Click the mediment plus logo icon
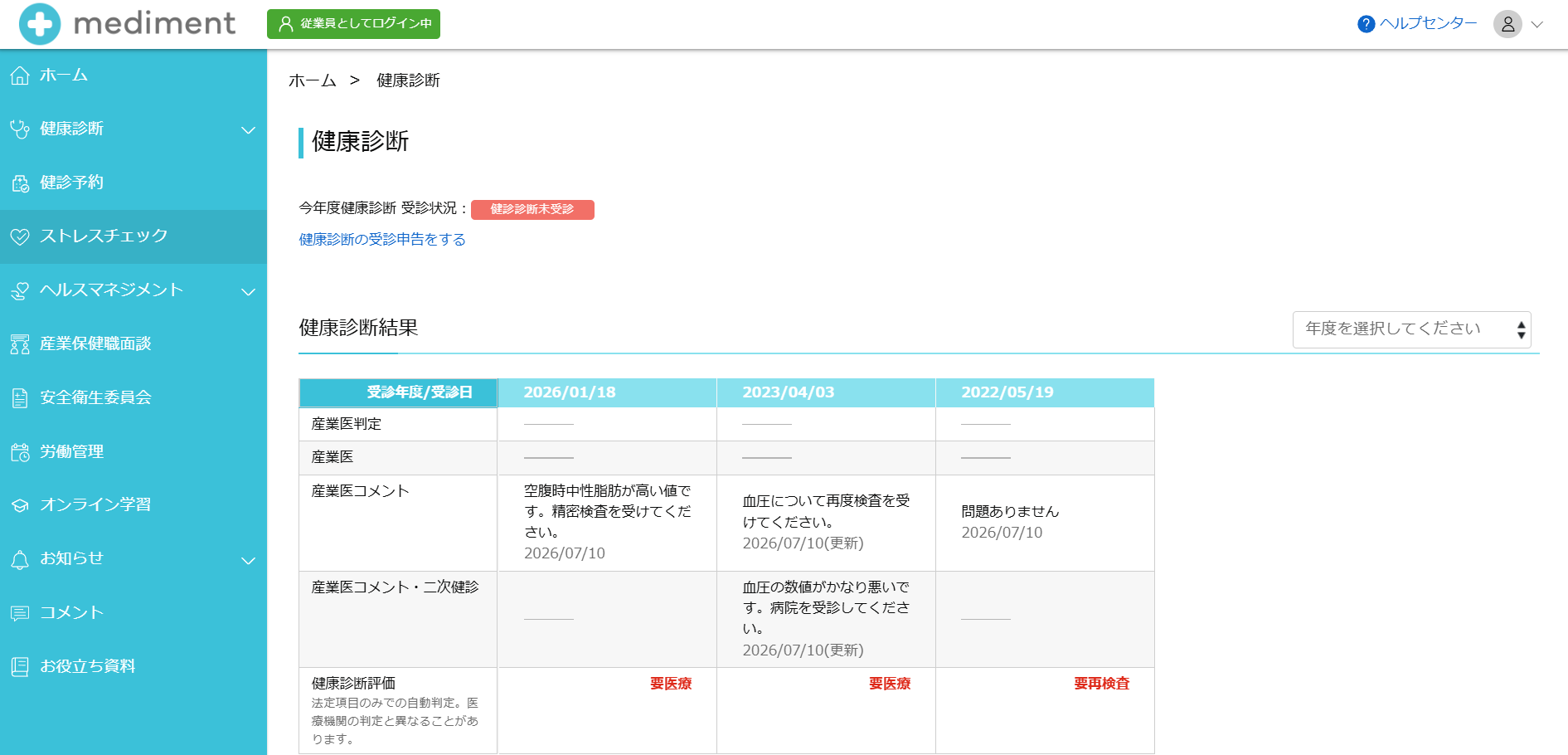1568x755 pixels. click(40, 24)
